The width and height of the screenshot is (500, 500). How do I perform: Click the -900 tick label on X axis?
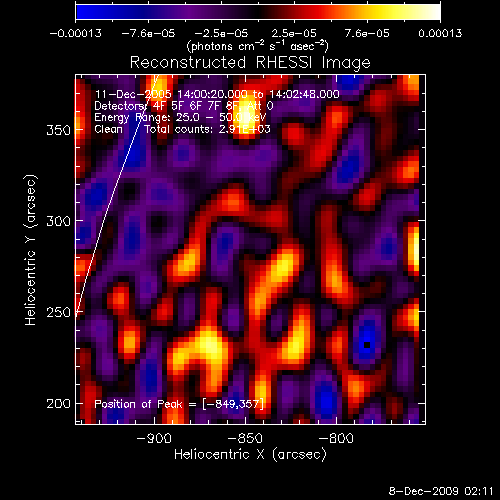coord(154,438)
